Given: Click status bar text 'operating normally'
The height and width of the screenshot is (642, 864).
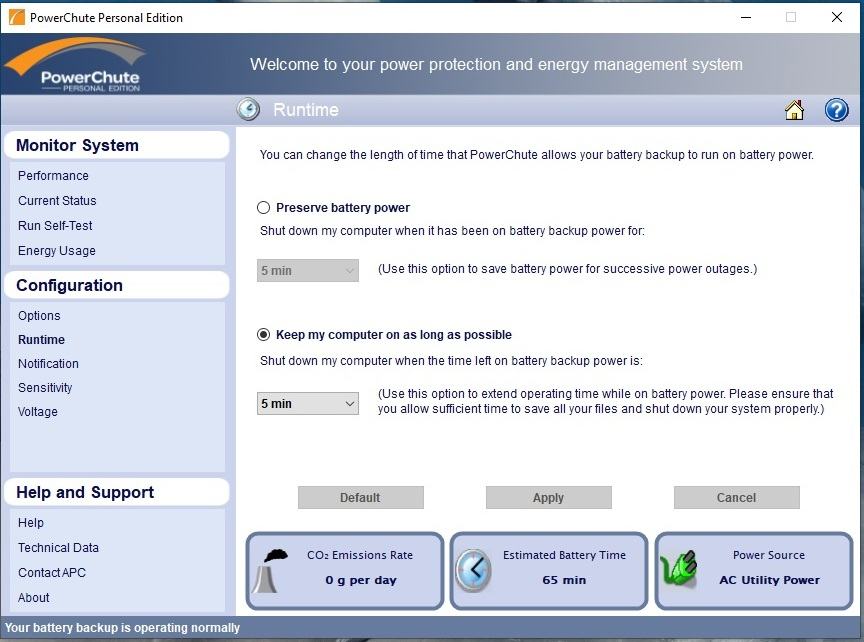Looking at the screenshot, I should click(x=187, y=628).
